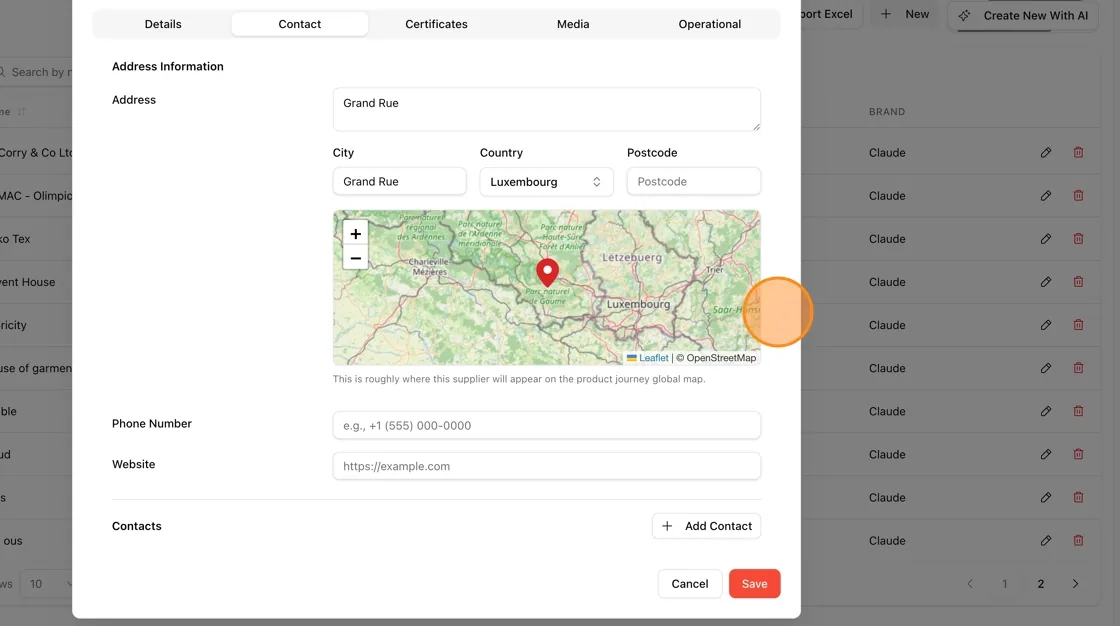Screen dimensions: 1120x626
Task: Click the sort icon on name column
Action: click(x=21, y=111)
